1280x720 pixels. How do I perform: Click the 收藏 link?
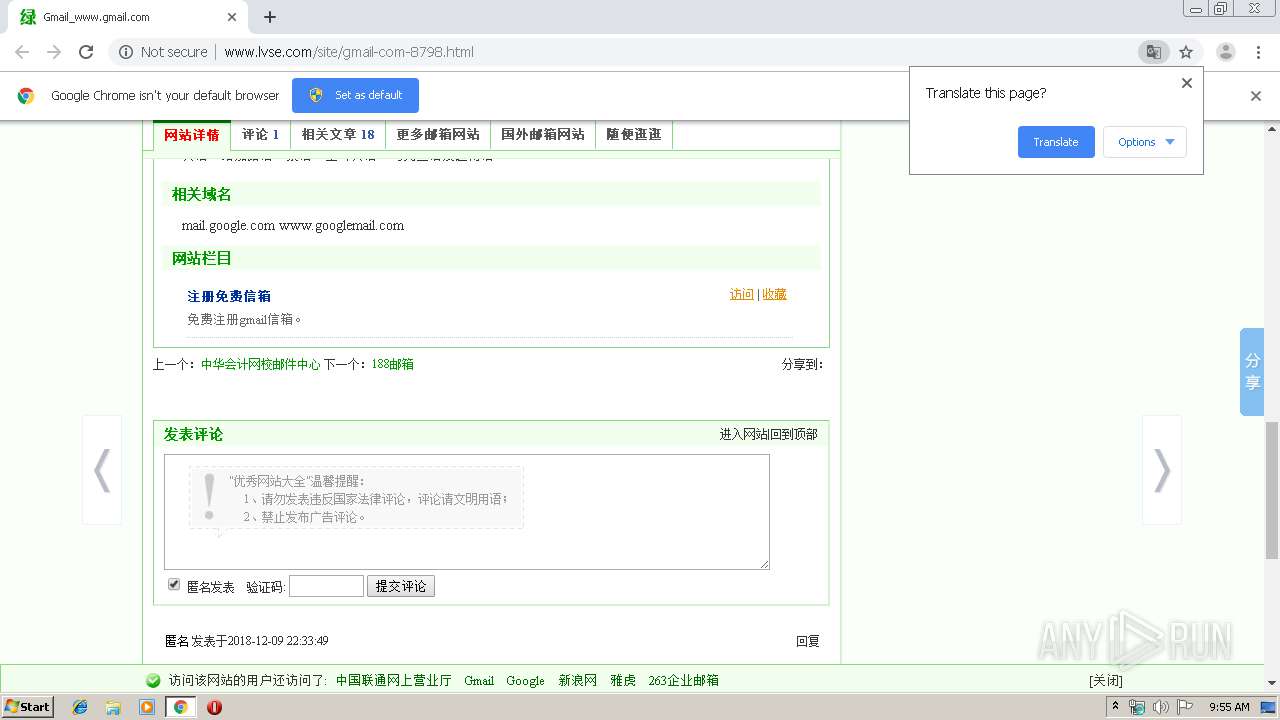pos(774,294)
